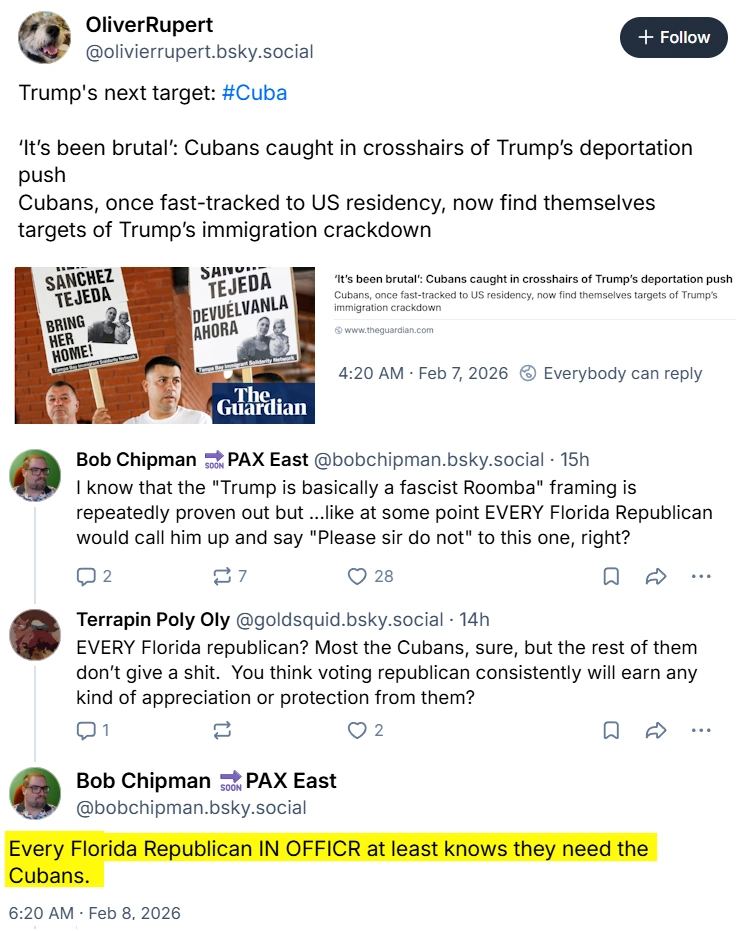744x931 pixels.
Task: Open more options on Terrapin Poly Oly's post
Action: [x=701, y=730]
